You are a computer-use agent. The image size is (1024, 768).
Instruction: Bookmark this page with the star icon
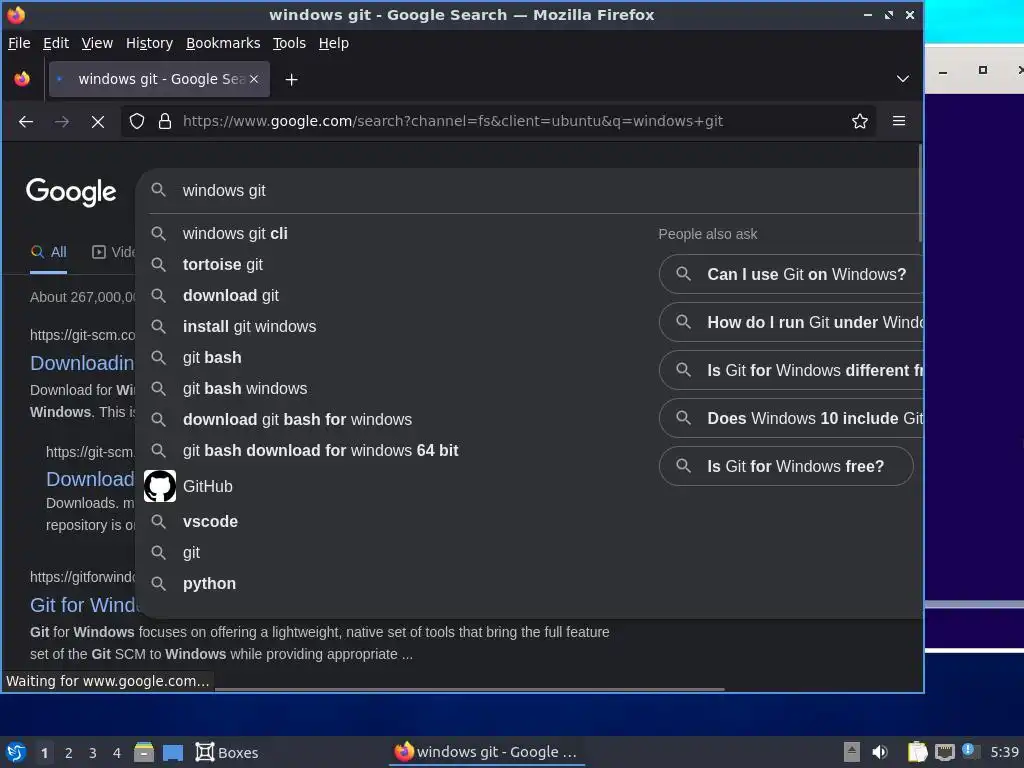pos(859,121)
